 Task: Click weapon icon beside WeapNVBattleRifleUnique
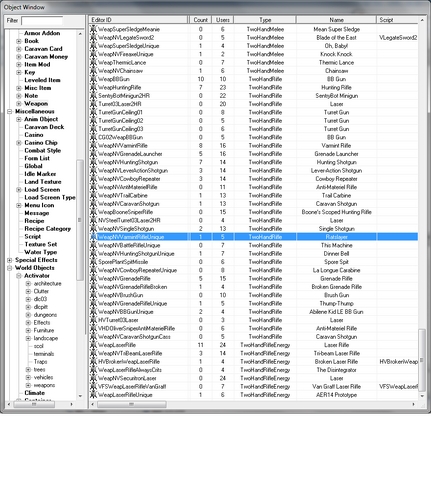click(x=93, y=245)
